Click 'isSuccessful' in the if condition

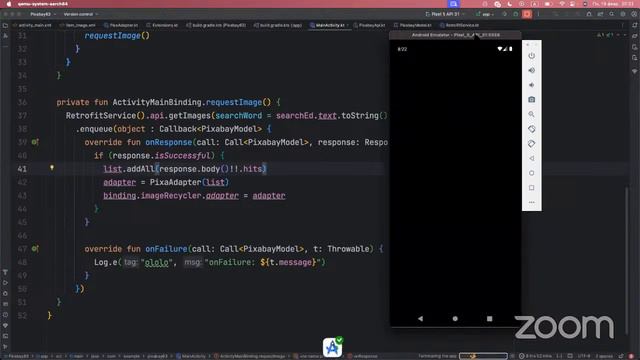[182, 156]
